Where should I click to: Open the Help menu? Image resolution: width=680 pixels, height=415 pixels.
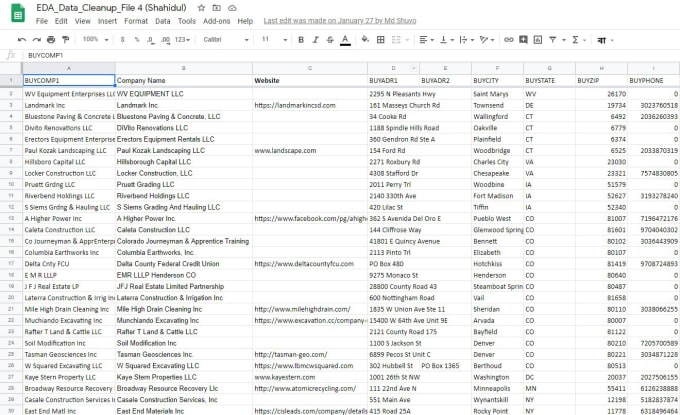pos(245,21)
